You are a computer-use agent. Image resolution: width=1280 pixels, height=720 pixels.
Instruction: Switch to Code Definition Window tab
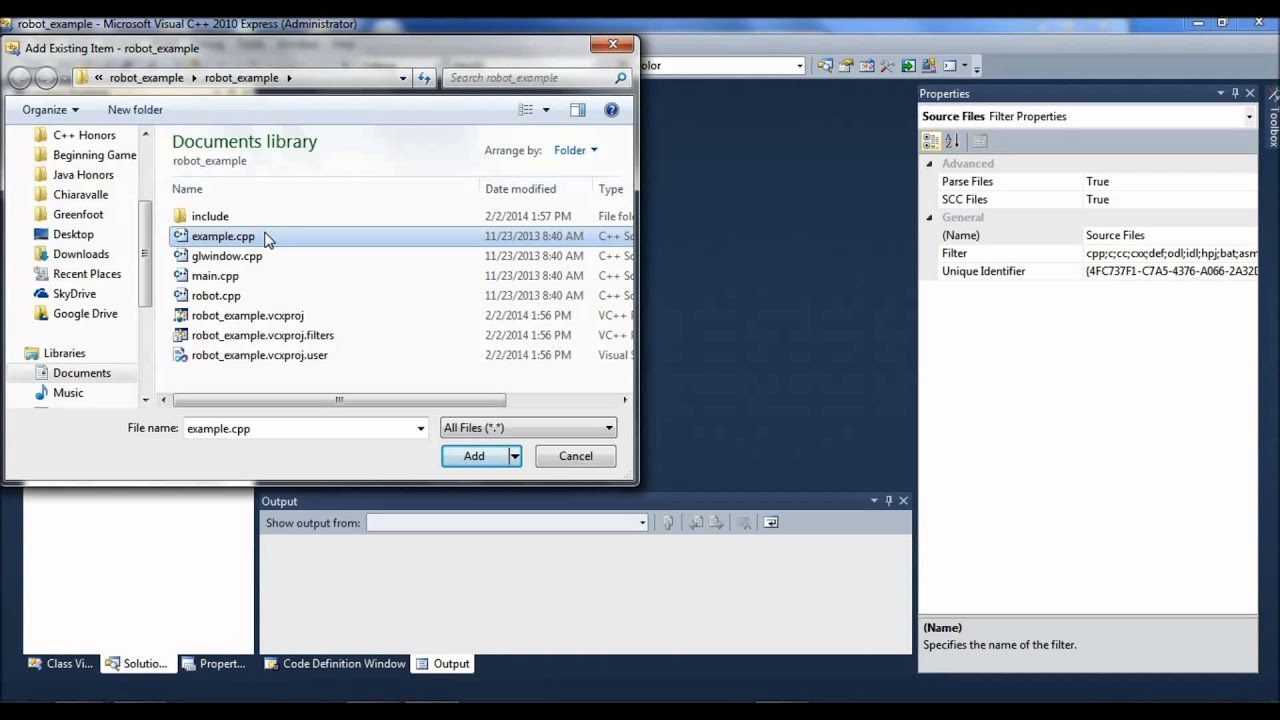coord(335,664)
